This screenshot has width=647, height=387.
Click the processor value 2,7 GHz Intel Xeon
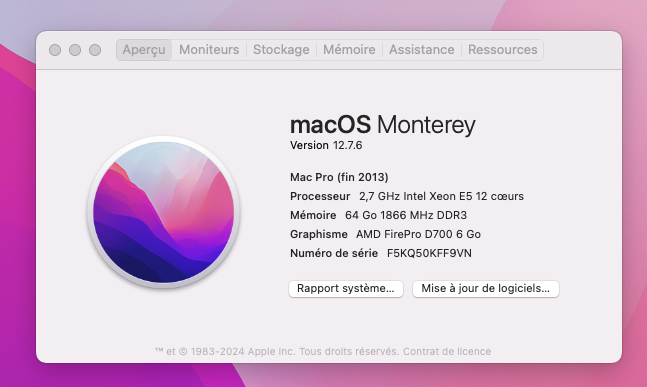[441, 196]
